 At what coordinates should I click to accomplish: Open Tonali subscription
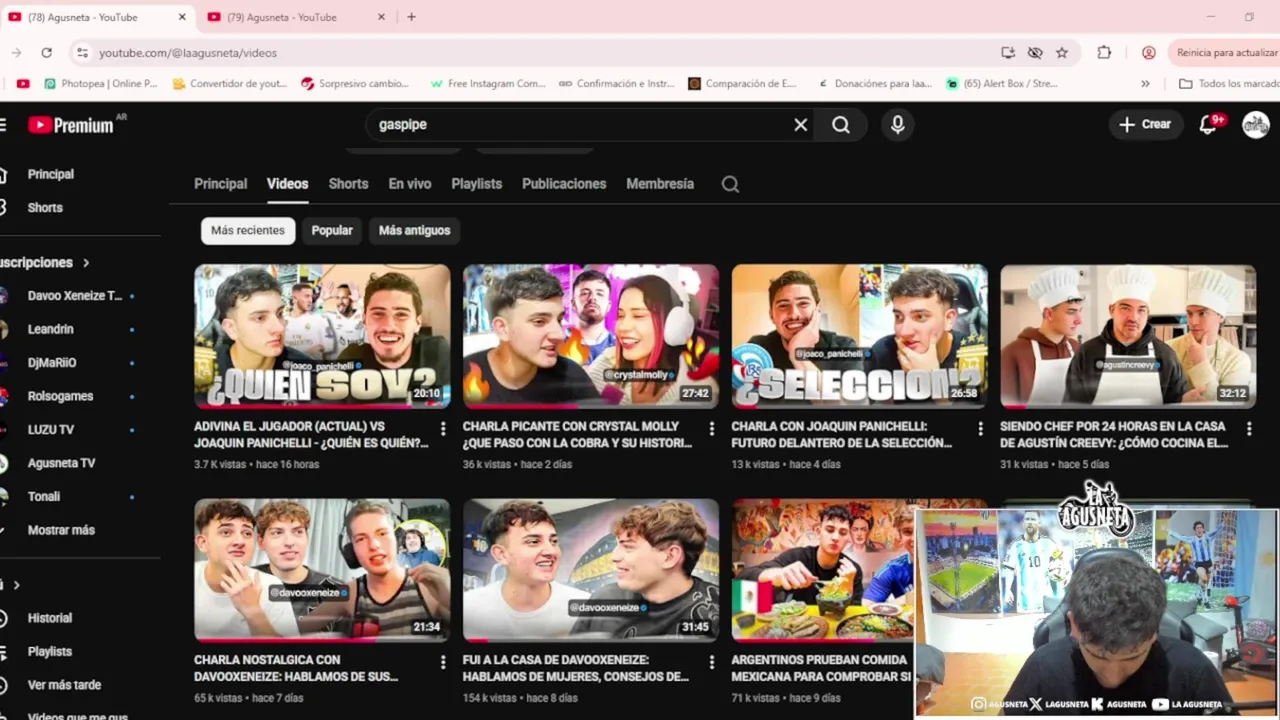click(x=44, y=497)
